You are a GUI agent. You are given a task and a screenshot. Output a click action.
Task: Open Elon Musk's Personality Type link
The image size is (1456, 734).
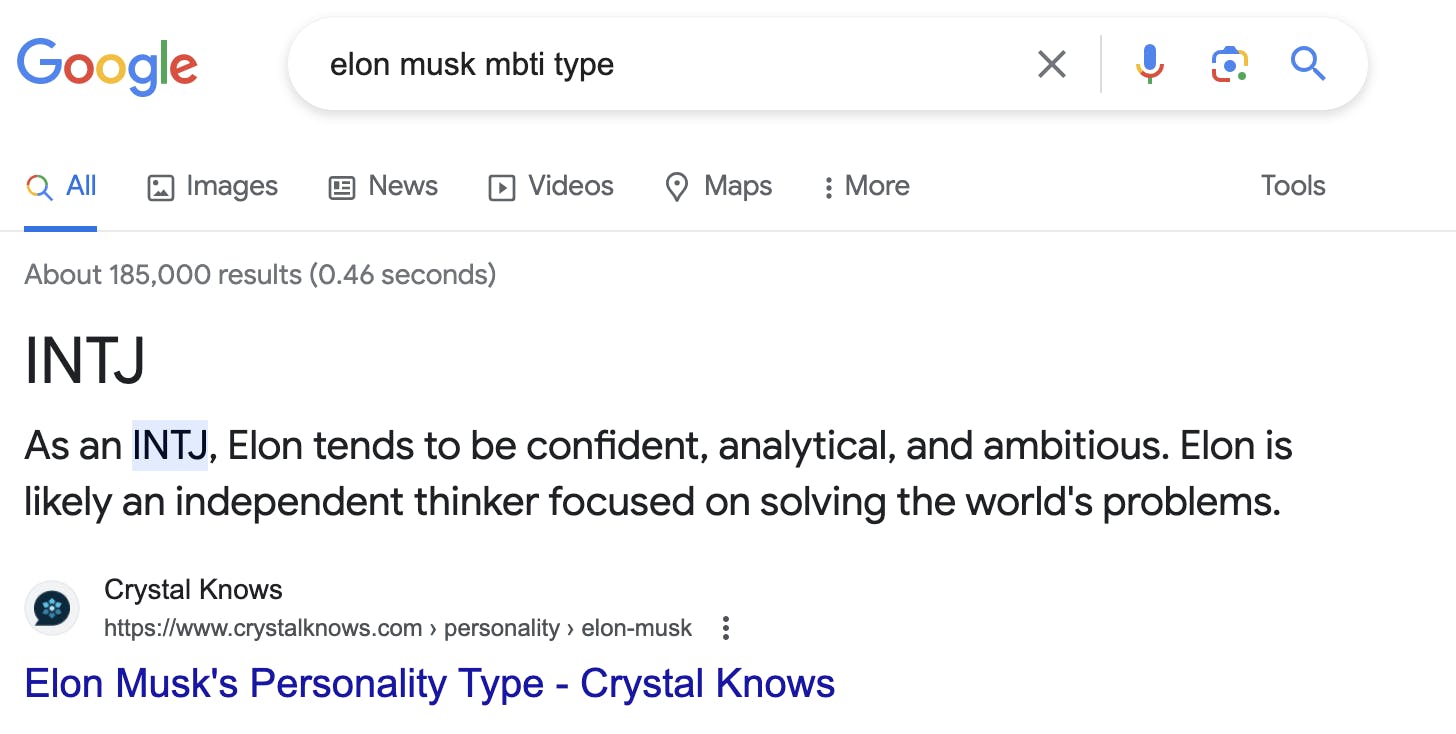429,684
